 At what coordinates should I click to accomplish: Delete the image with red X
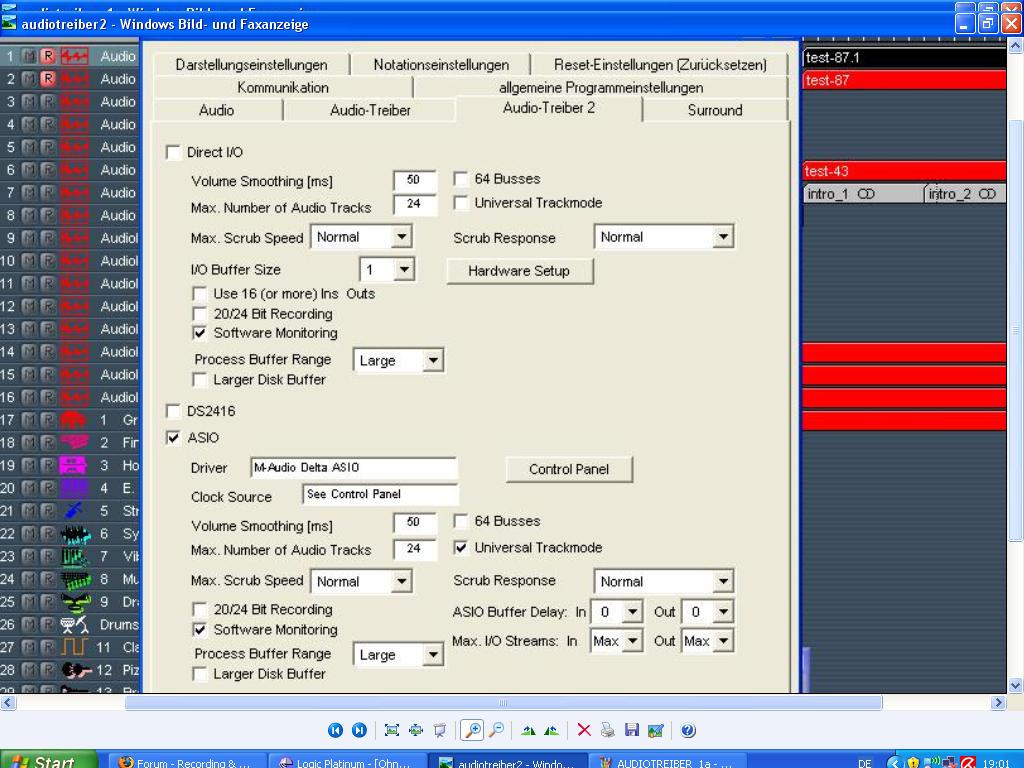584,730
